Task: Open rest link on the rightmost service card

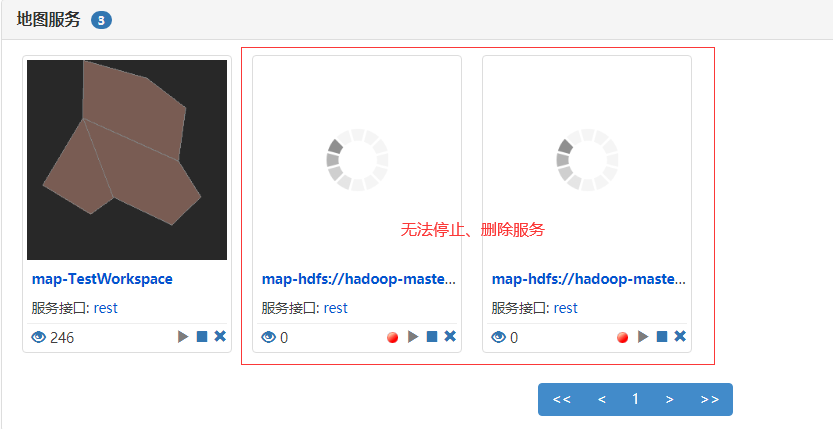Action: pyautogui.click(x=565, y=308)
